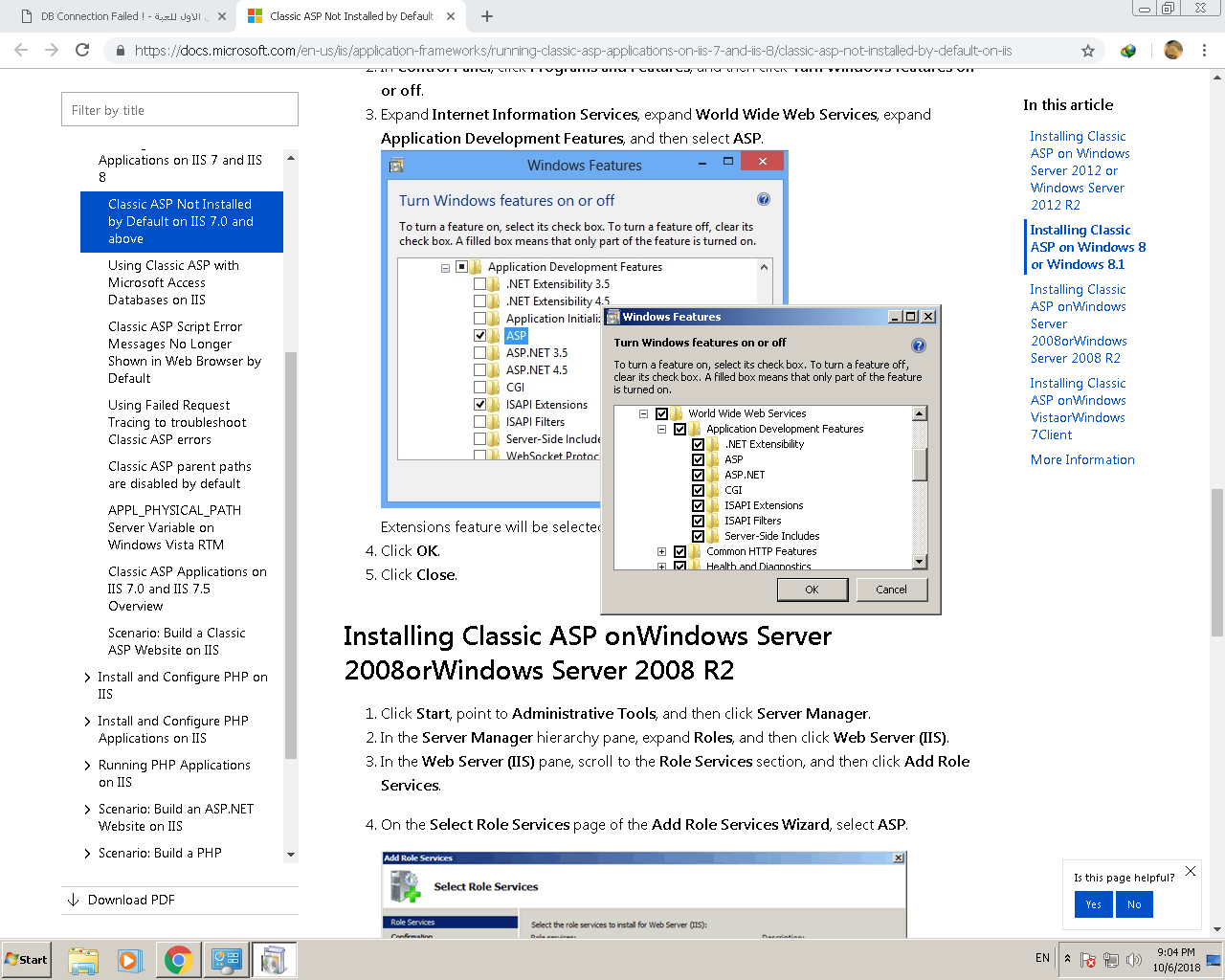The width and height of the screenshot is (1225, 980).
Task: Close the DB Connection Failed tab
Action: pyautogui.click(x=221, y=16)
